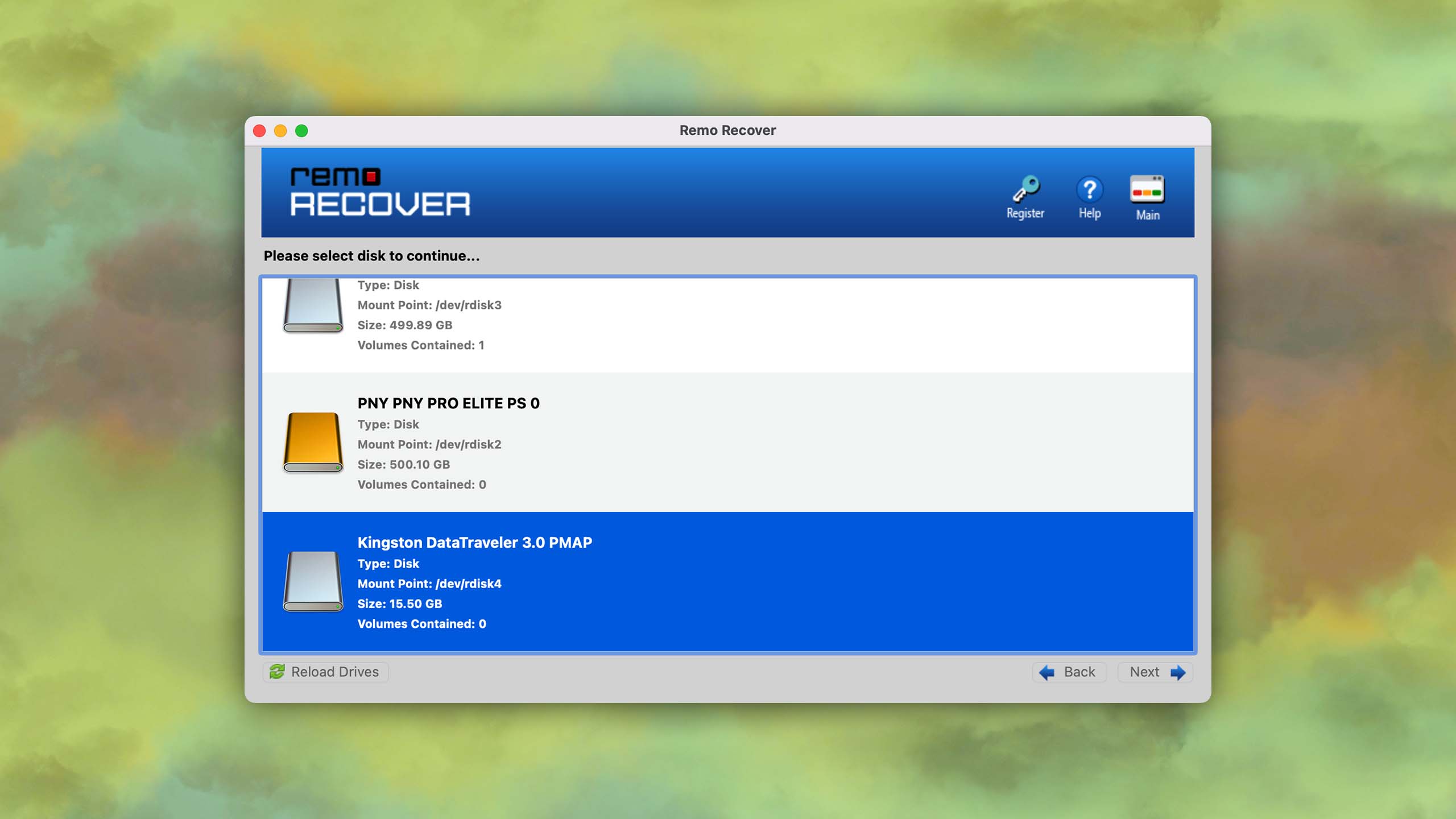Select Kingston DataTraveler 3.0 PMAP disk

click(x=728, y=581)
